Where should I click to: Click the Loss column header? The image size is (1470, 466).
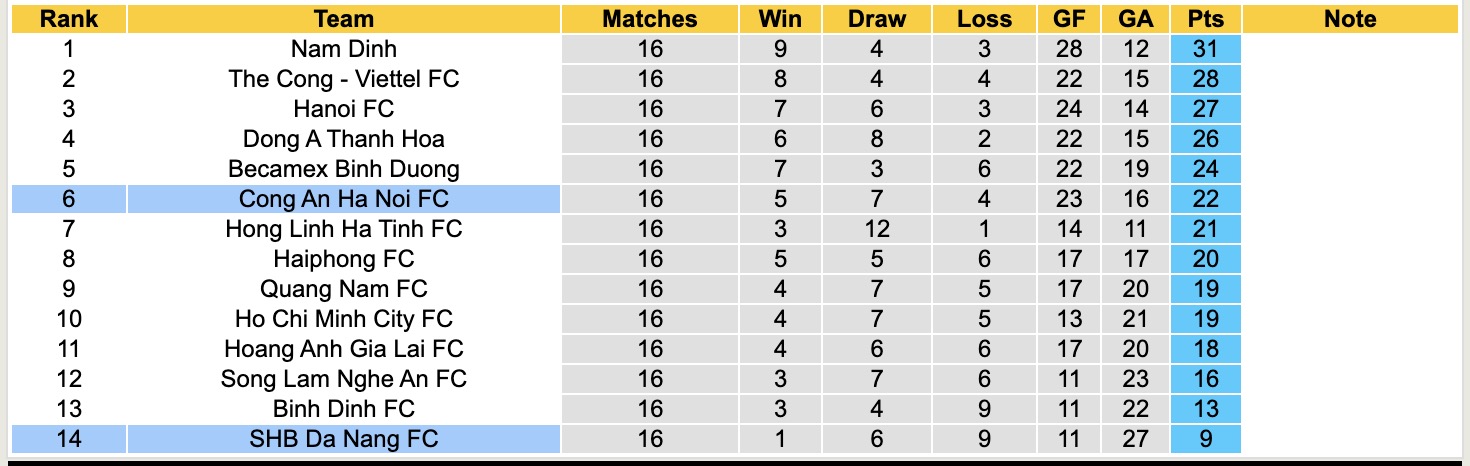[x=984, y=19]
